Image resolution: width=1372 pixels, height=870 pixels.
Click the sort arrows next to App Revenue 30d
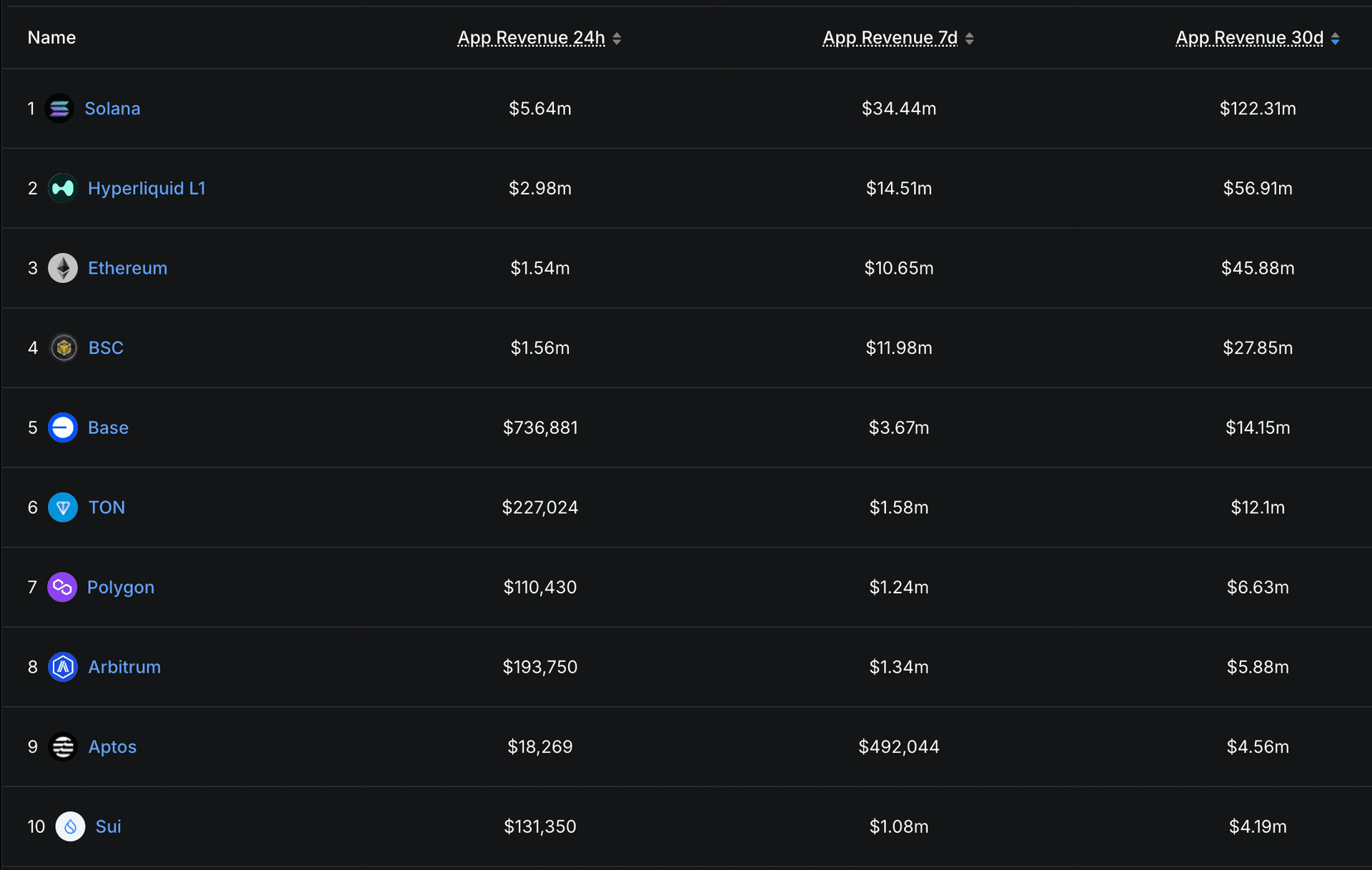point(1335,39)
